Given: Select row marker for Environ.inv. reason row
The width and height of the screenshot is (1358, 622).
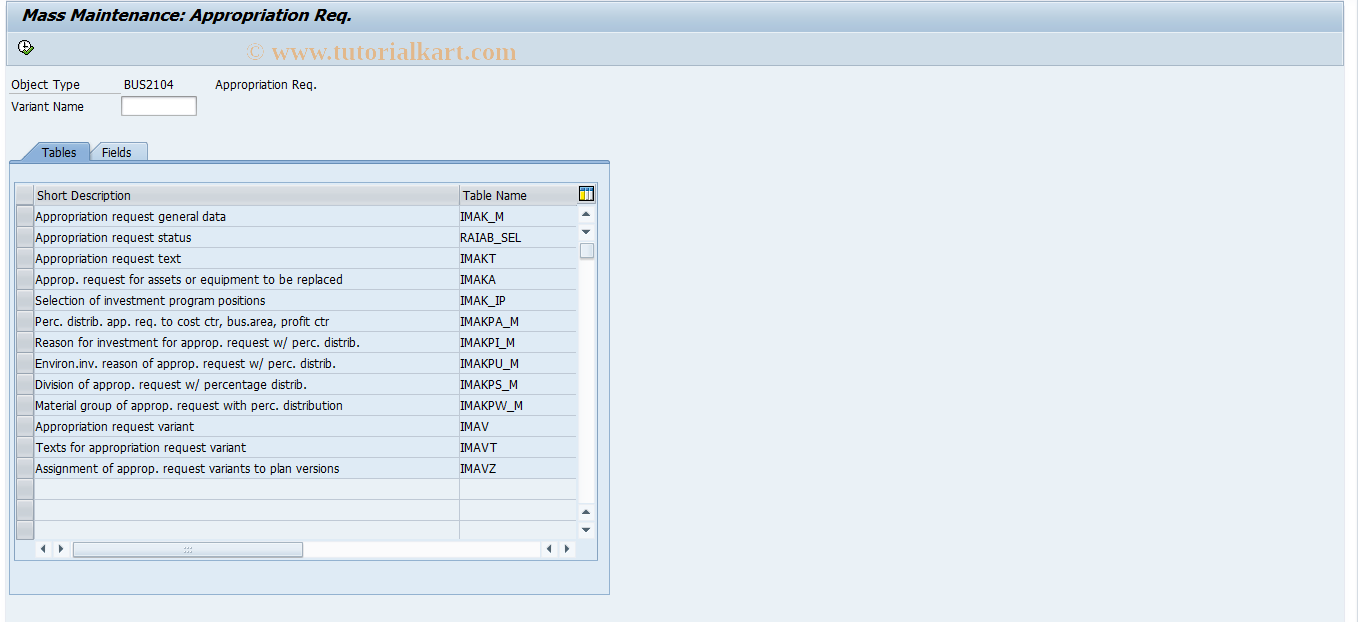Looking at the screenshot, I should click(25, 363).
